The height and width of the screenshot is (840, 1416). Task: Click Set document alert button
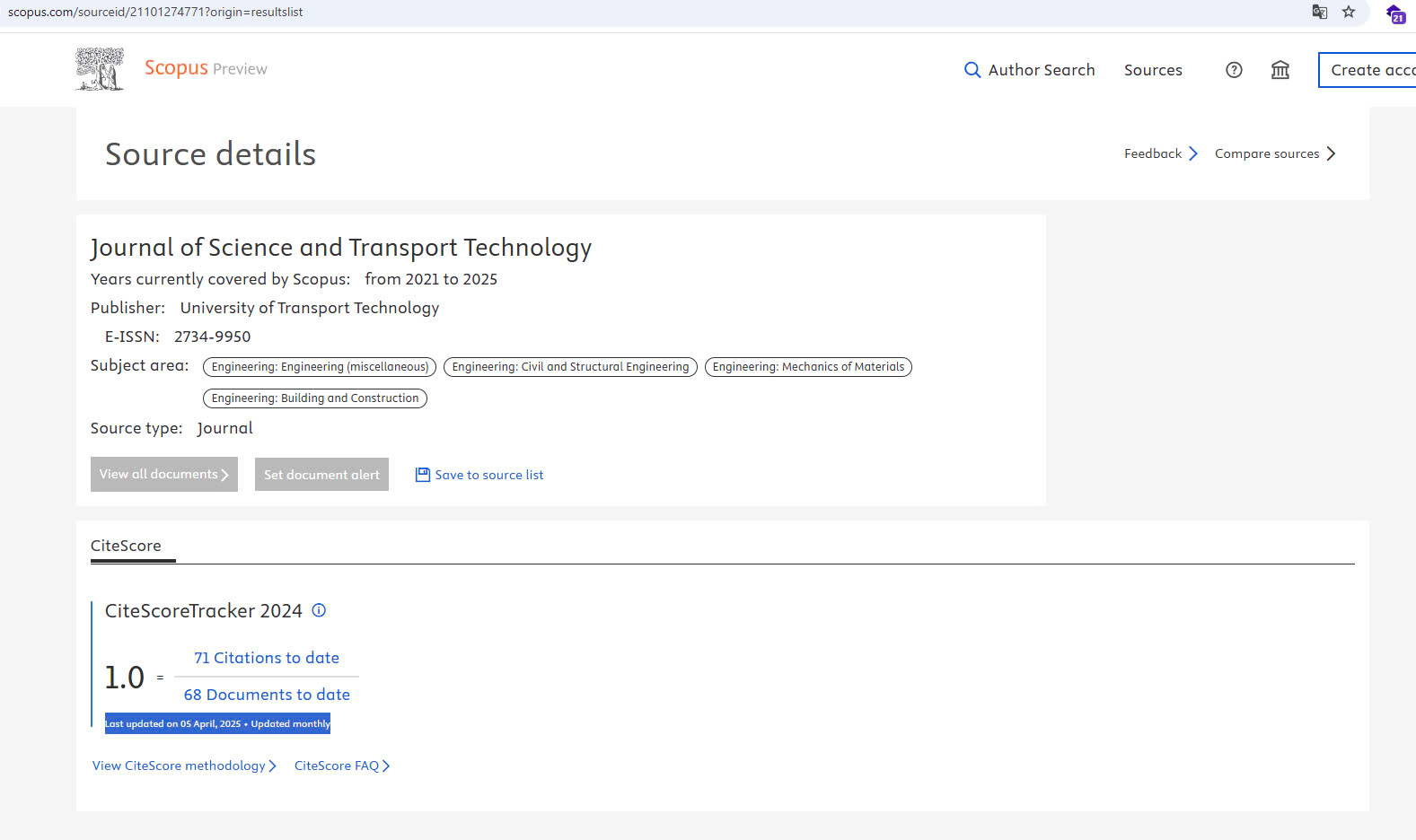click(321, 475)
